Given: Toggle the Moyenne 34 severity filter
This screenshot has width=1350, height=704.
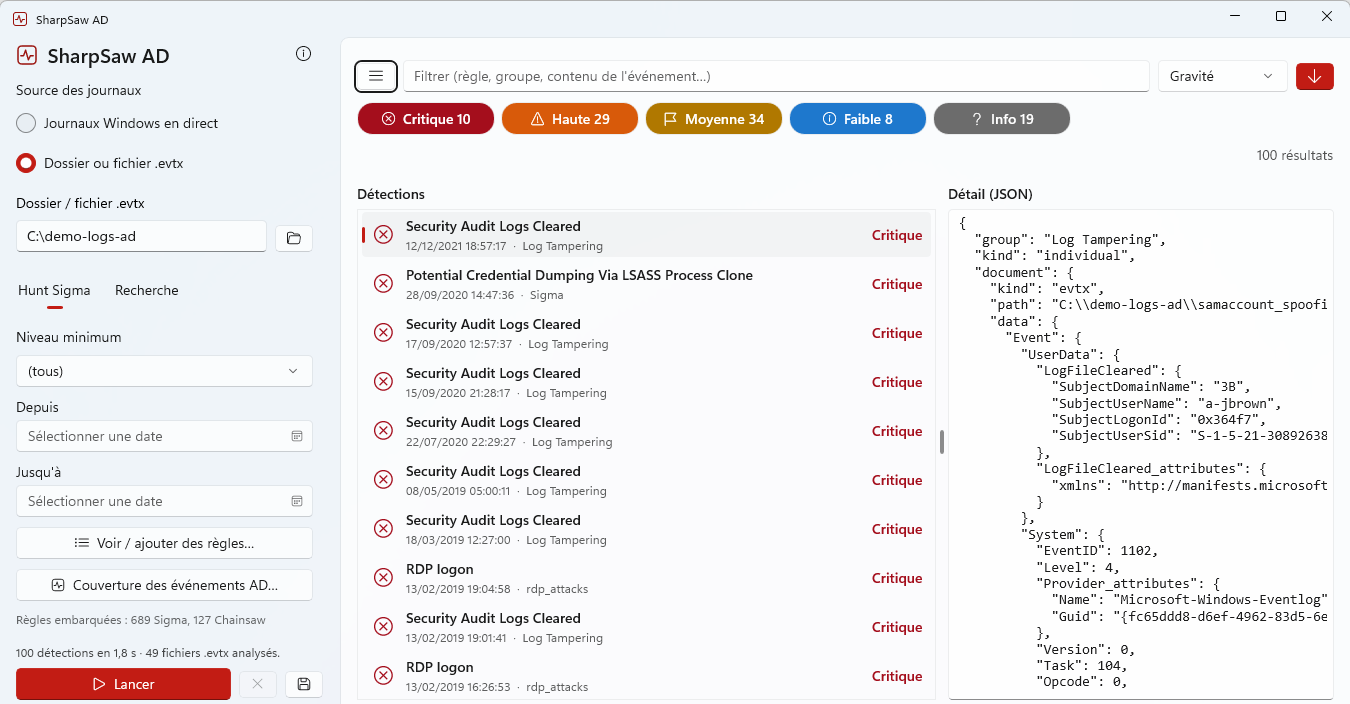Looking at the screenshot, I should pyautogui.click(x=714, y=119).
